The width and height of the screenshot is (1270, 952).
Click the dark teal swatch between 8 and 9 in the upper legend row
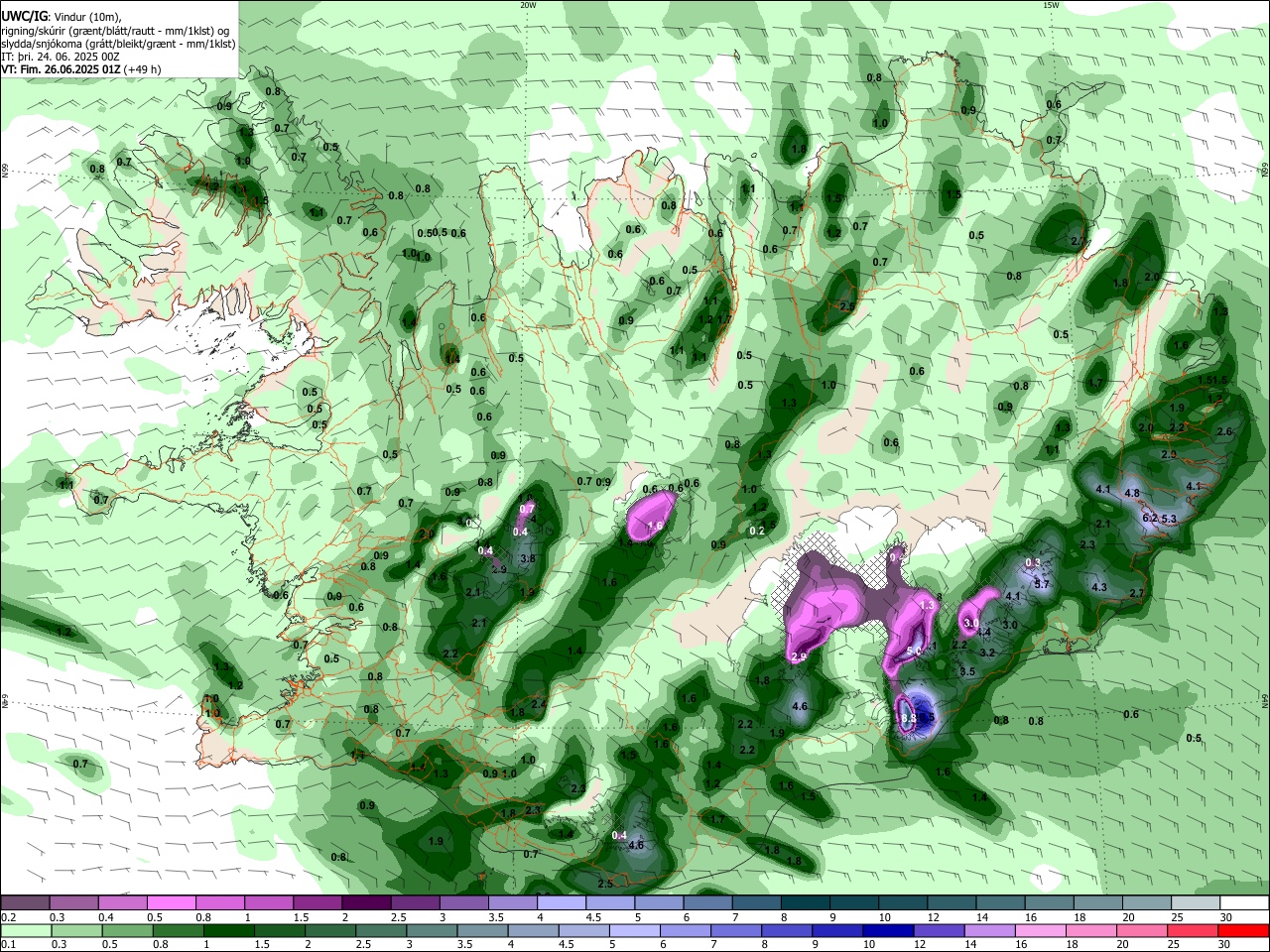point(806,902)
